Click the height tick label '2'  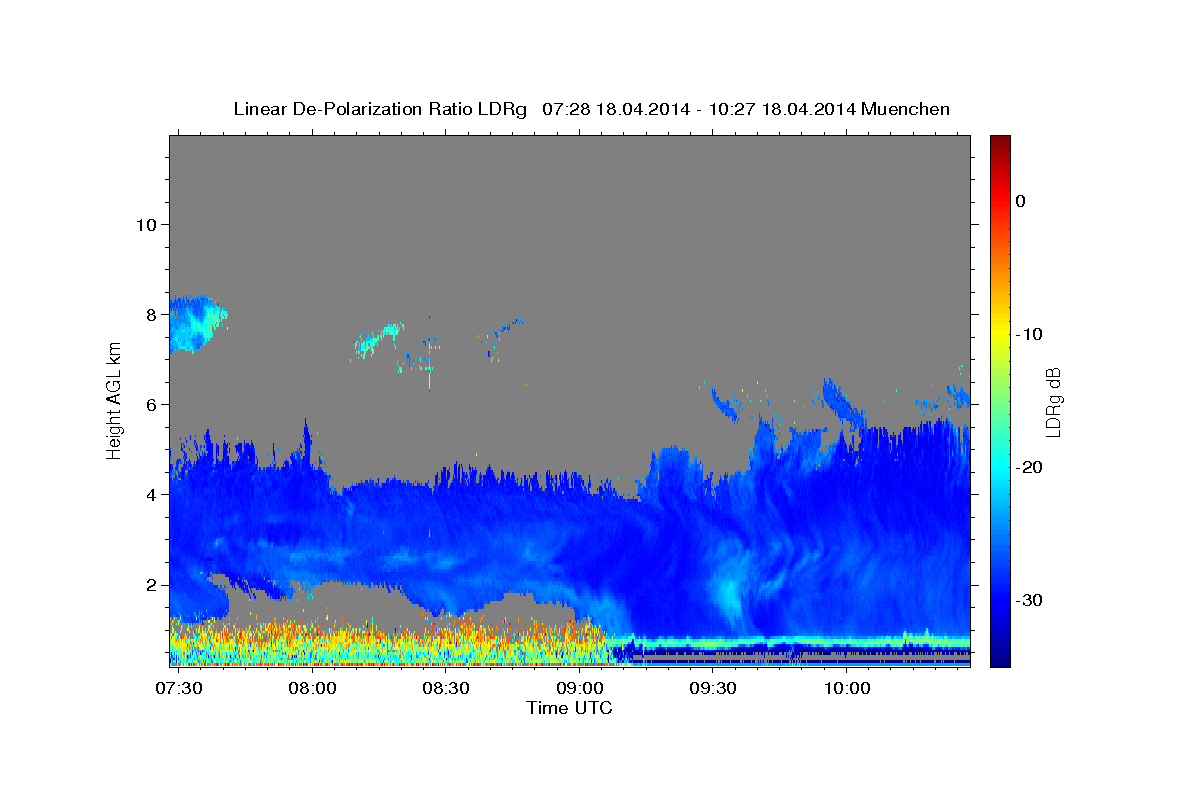(151, 585)
